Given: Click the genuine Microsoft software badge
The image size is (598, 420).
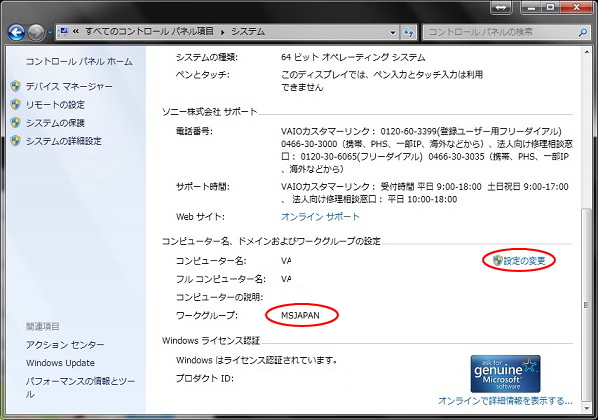Looking at the screenshot, I should tap(505, 374).
